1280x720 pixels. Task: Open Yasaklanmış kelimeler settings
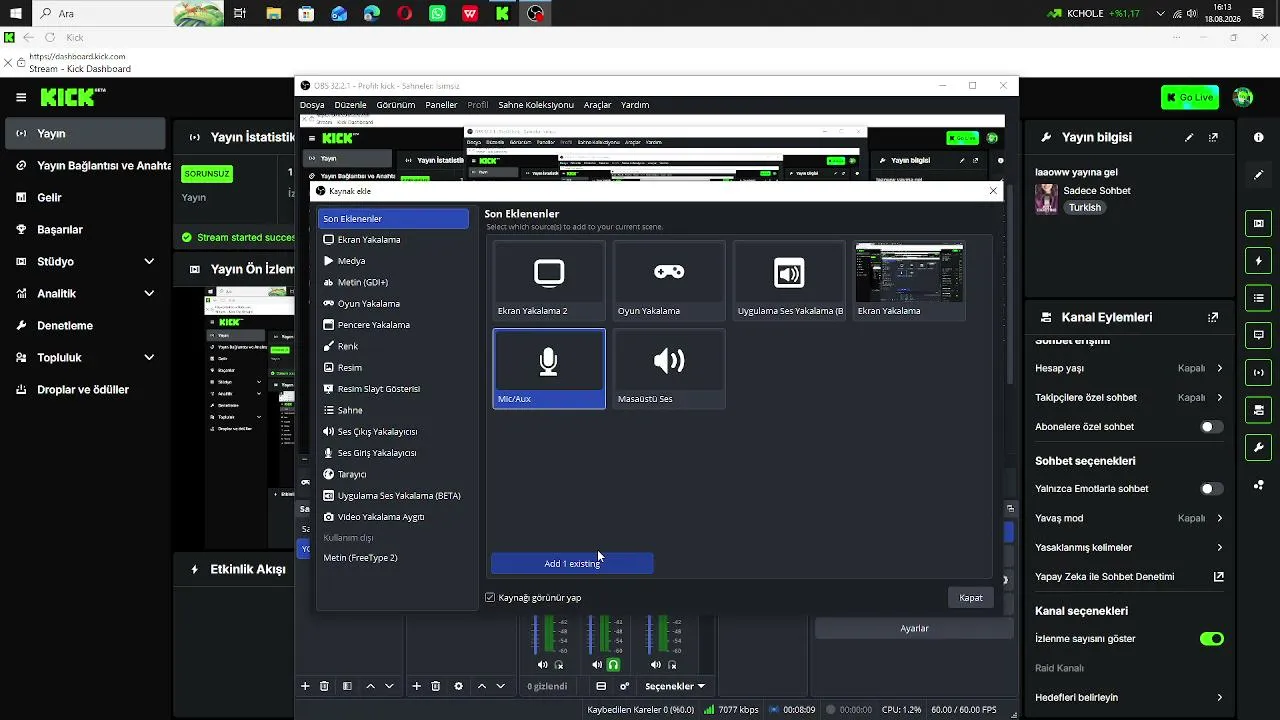coord(1129,547)
